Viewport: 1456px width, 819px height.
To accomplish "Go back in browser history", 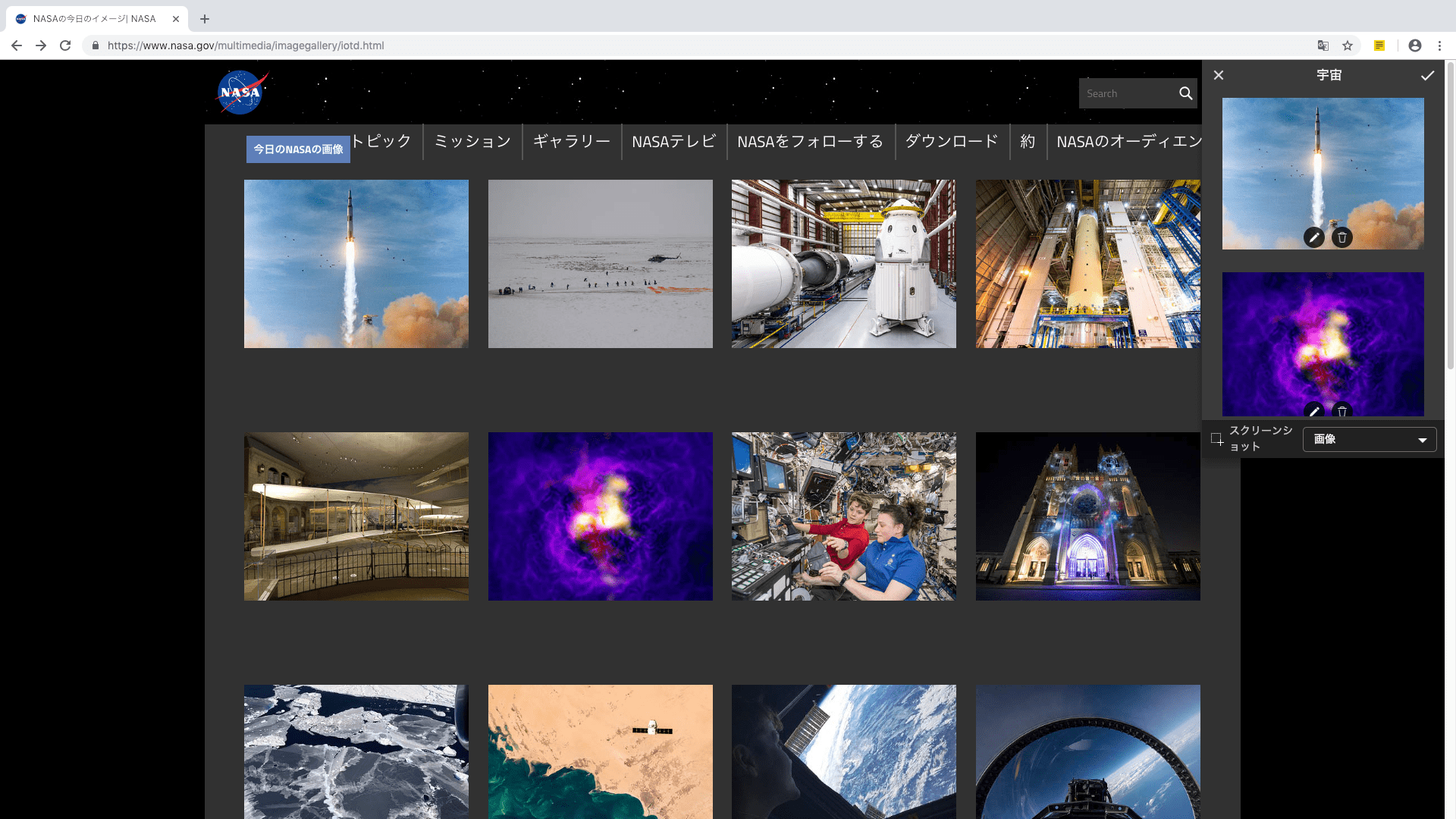I will click(x=16, y=45).
